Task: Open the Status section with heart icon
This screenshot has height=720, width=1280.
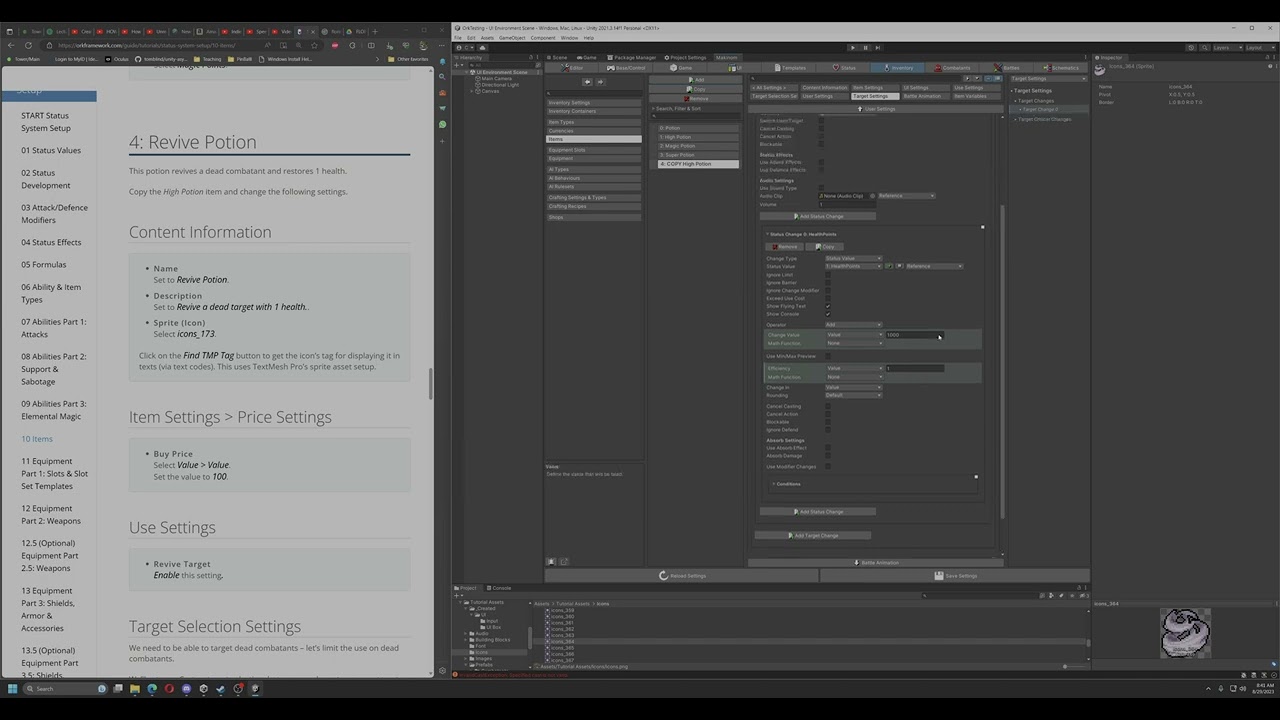Action: (x=844, y=68)
